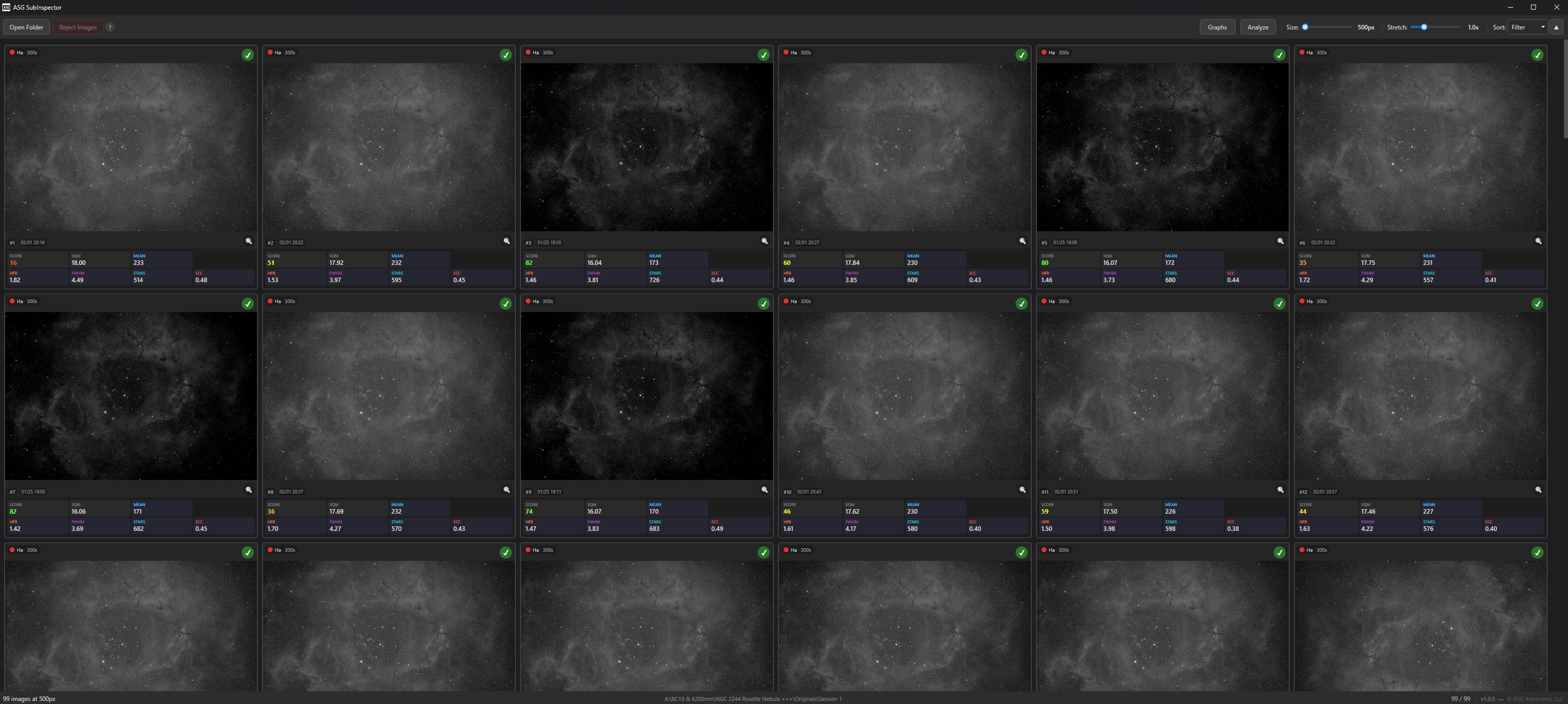Click magnifier icon on image #8
Viewport: 1568px width, 704px height.
(x=506, y=490)
